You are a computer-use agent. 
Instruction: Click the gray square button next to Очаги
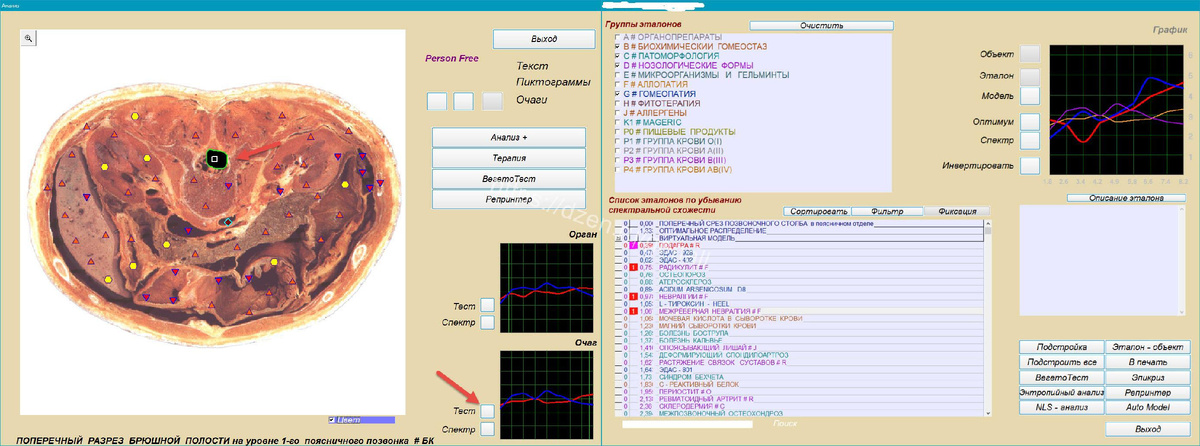(492, 101)
